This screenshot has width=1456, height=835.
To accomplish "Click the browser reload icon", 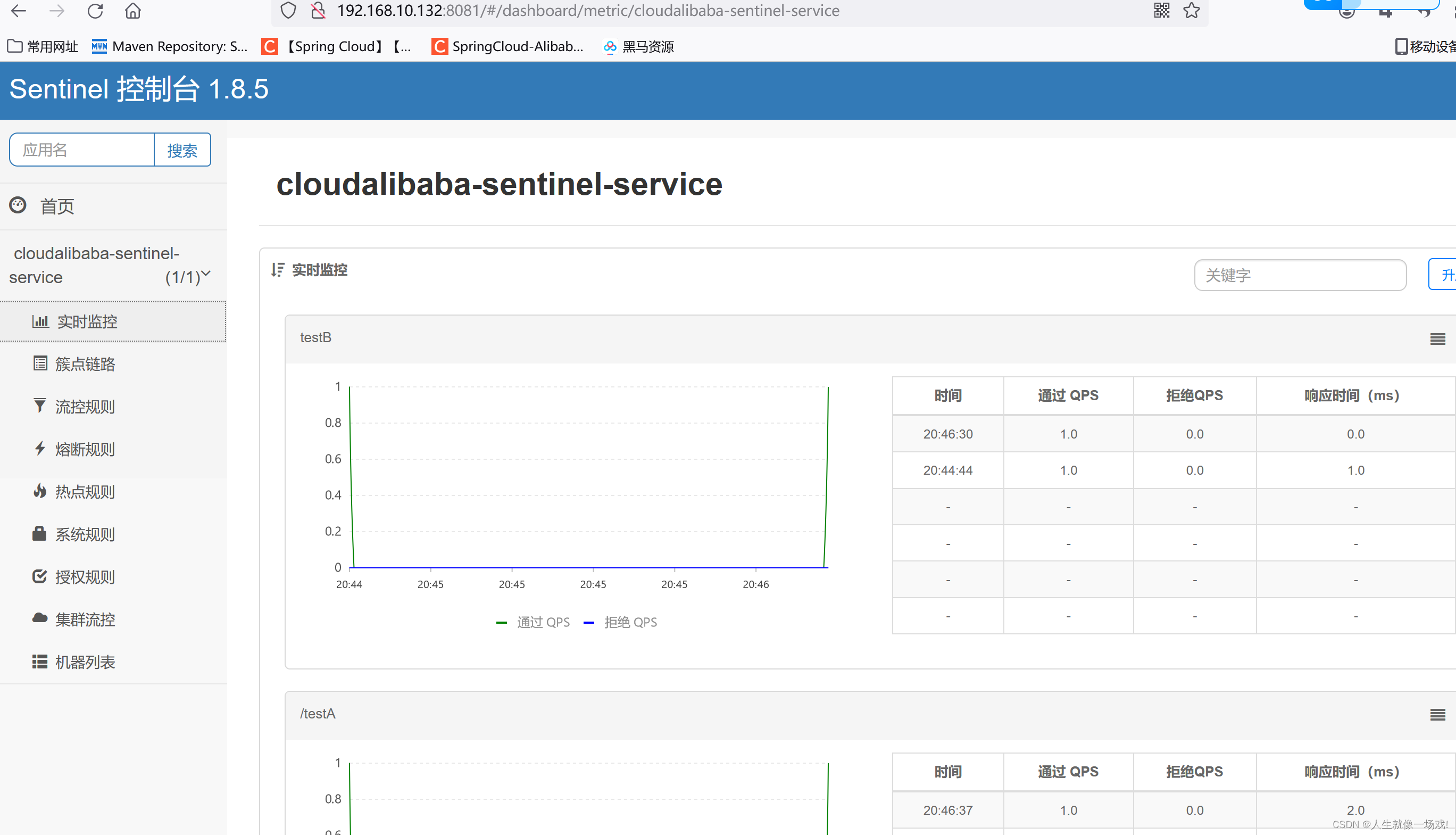I will 95,11.
